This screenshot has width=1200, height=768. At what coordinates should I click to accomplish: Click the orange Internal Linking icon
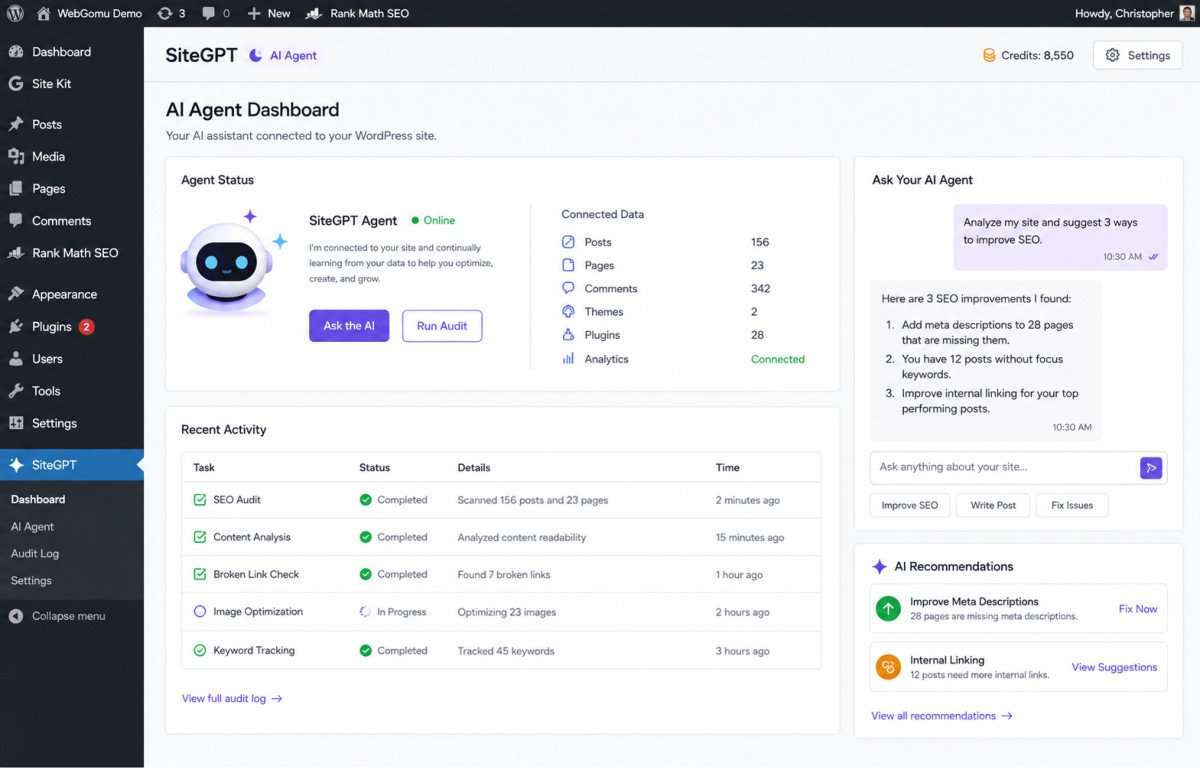click(888, 667)
